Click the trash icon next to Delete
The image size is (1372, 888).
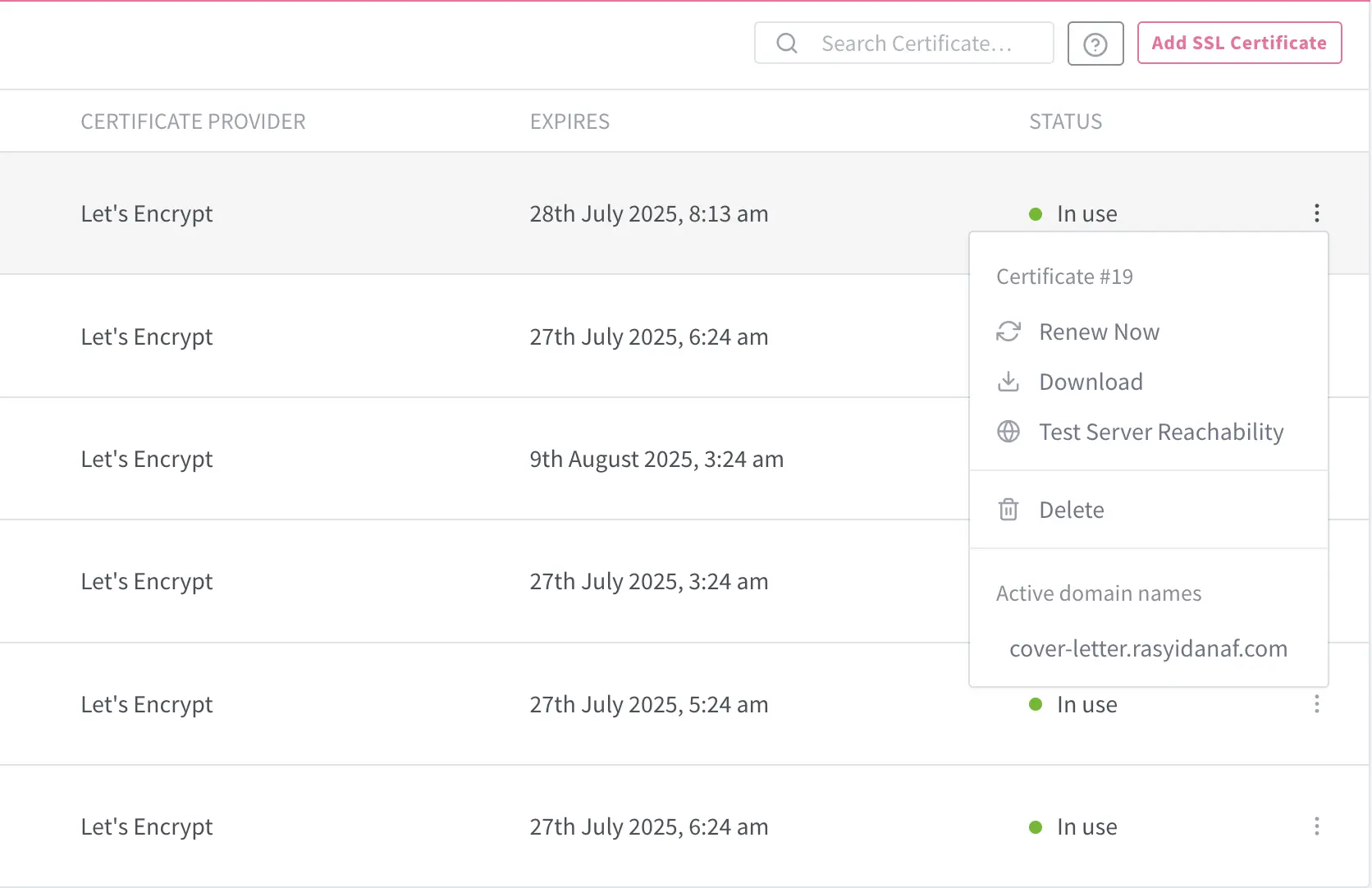[1008, 510]
